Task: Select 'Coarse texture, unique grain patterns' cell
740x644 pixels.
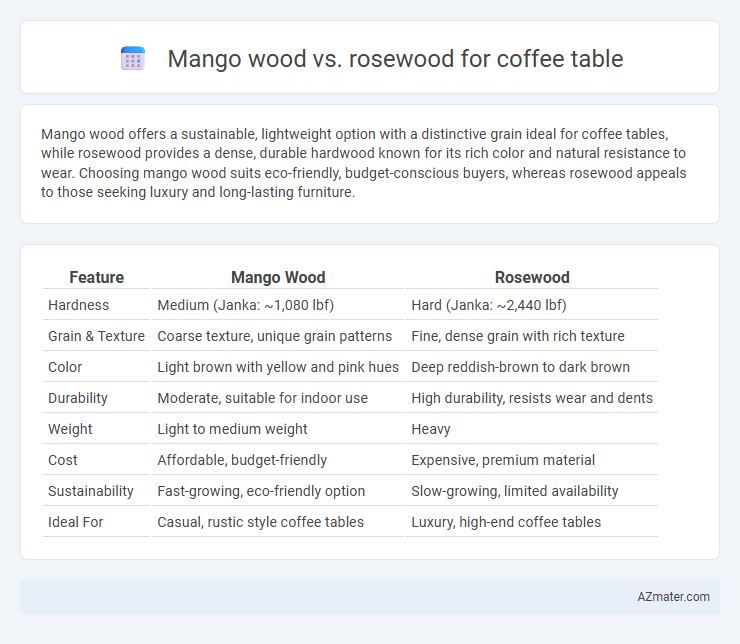Action: pos(274,336)
